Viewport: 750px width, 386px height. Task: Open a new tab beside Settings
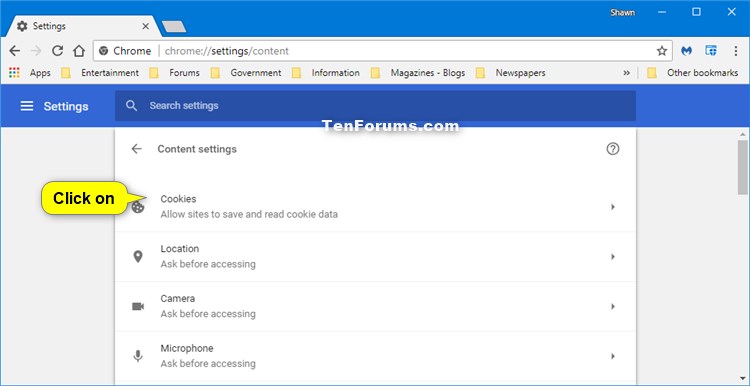point(174,27)
